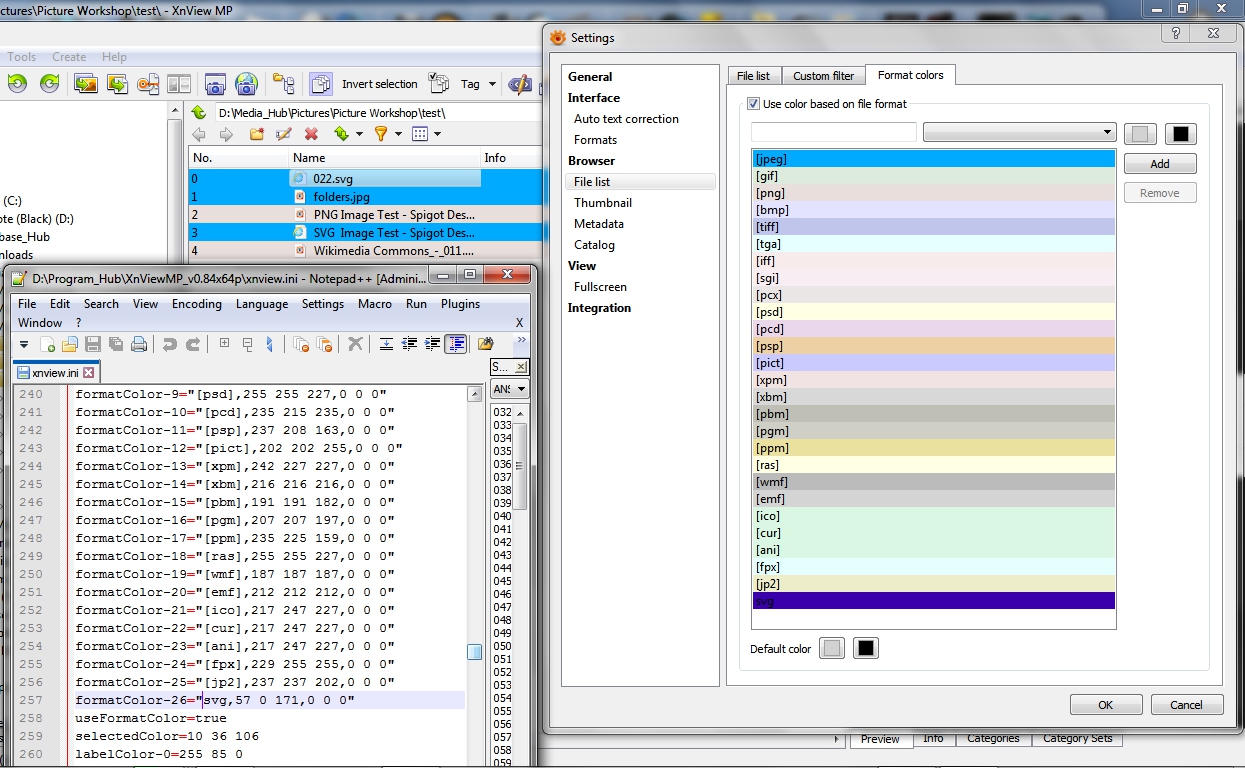Image resolution: width=1245 pixels, height=768 pixels.
Task: Click the print icon in Notepad++ toolbar
Action: tap(139, 344)
